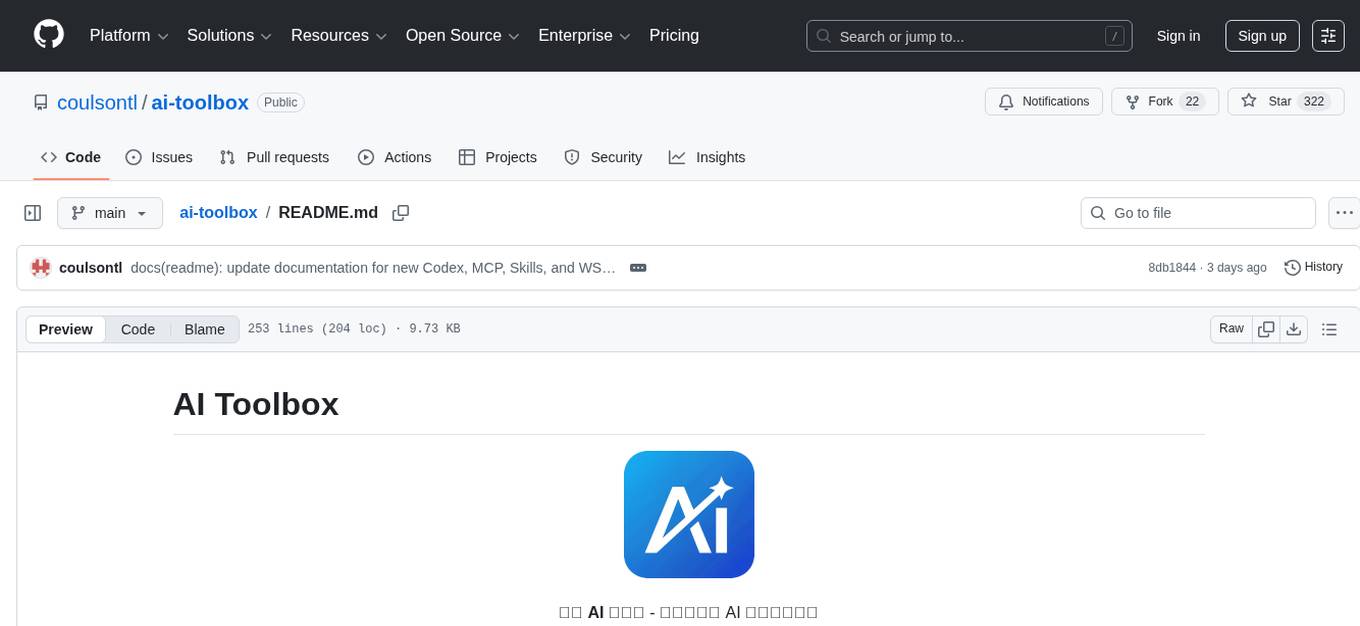Copy the README.md file path
This screenshot has height=626, width=1360.
coord(401,212)
